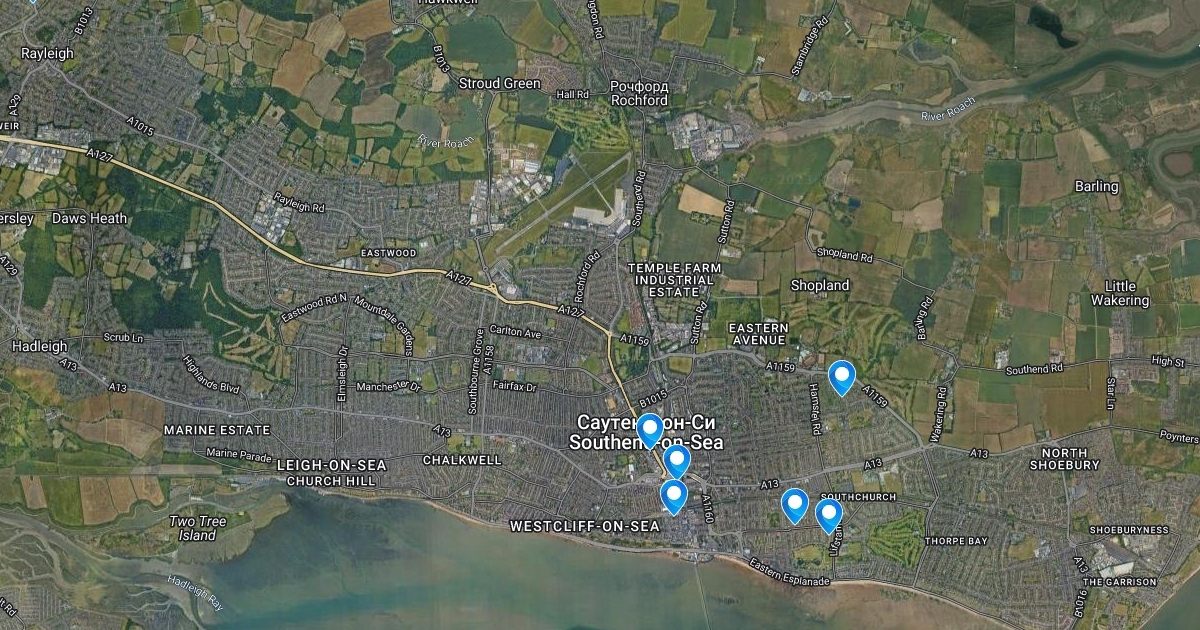Select the North Shoebury label
Viewport: 1200px width, 630px height.
pyautogui.click(x=1064, y=459)
